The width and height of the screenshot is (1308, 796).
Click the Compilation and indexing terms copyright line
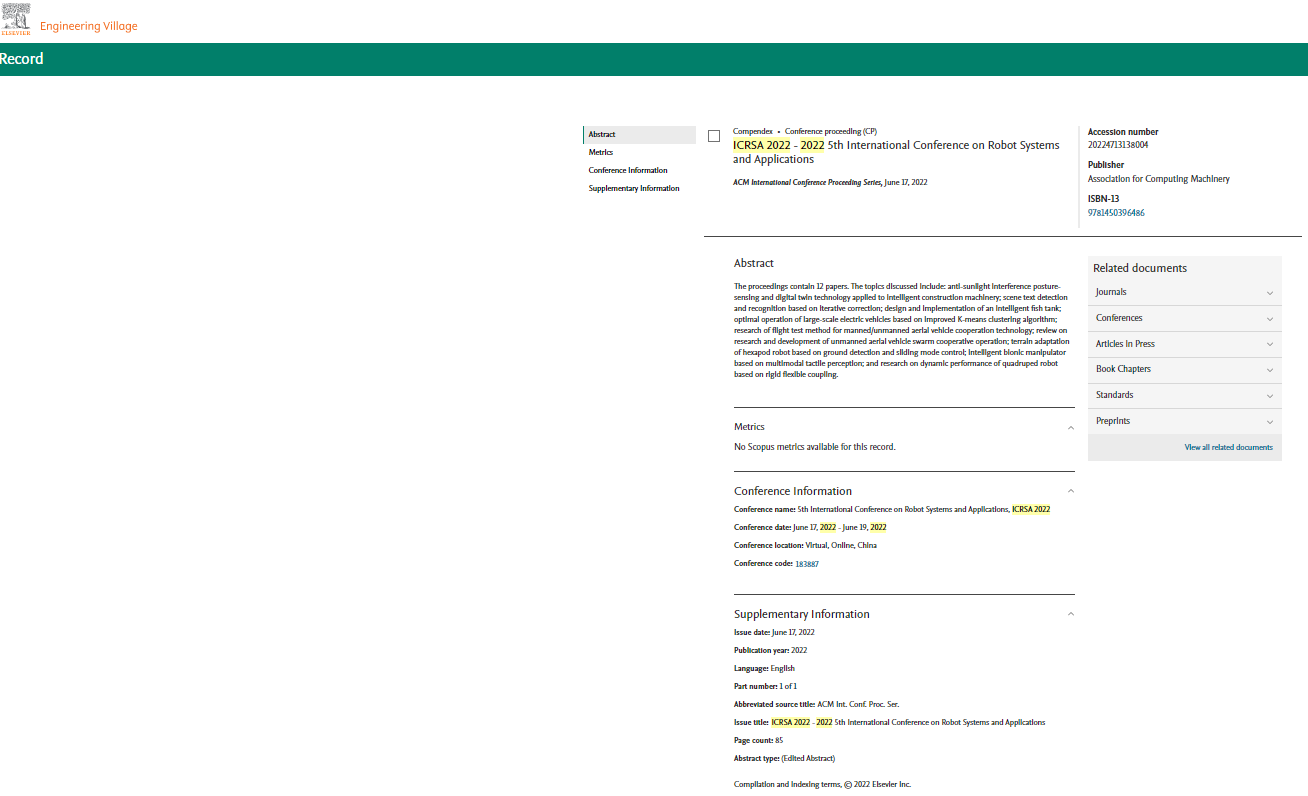[x=822, y=785]
